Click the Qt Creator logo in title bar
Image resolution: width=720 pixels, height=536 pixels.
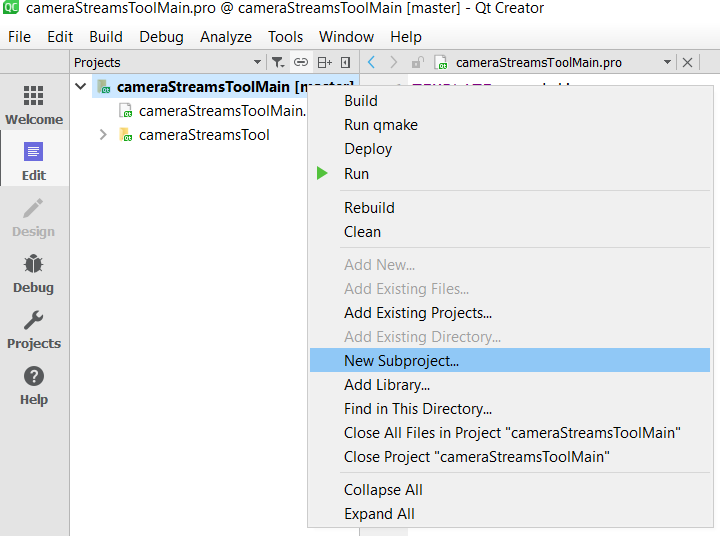coord(11,7)
